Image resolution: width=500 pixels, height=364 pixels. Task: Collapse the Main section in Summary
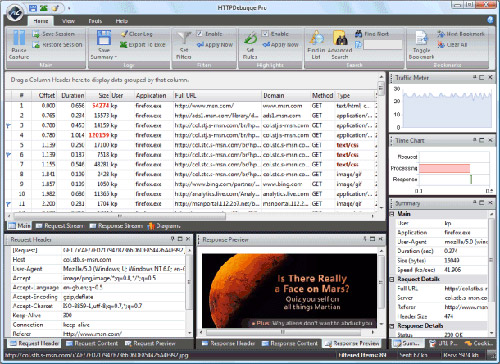point(392,214)
